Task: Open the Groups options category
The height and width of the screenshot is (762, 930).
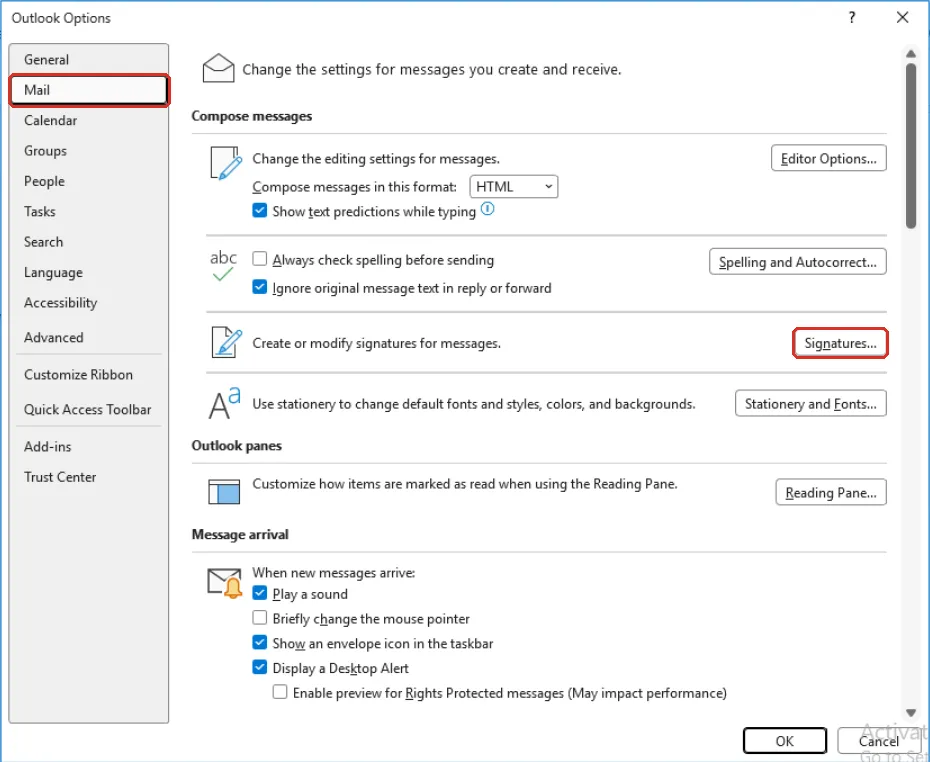Action: click(x=89, y=151)
